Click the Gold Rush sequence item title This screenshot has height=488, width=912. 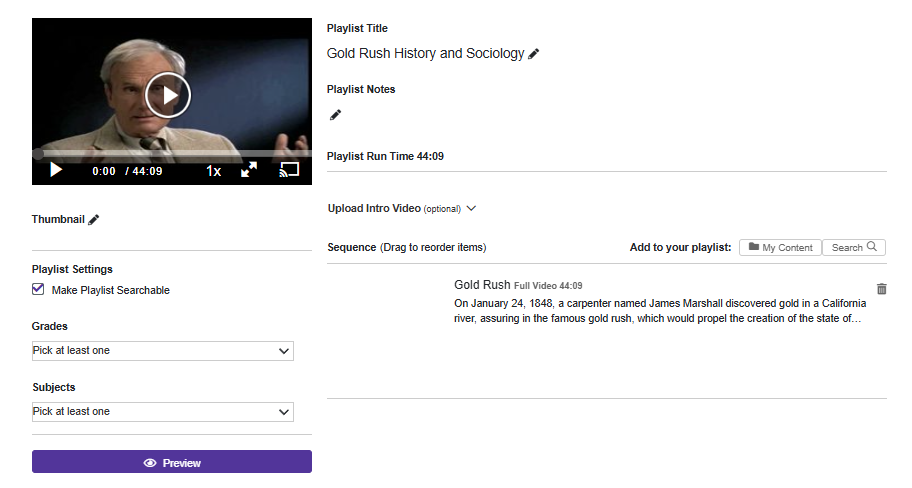pos(482,285)
